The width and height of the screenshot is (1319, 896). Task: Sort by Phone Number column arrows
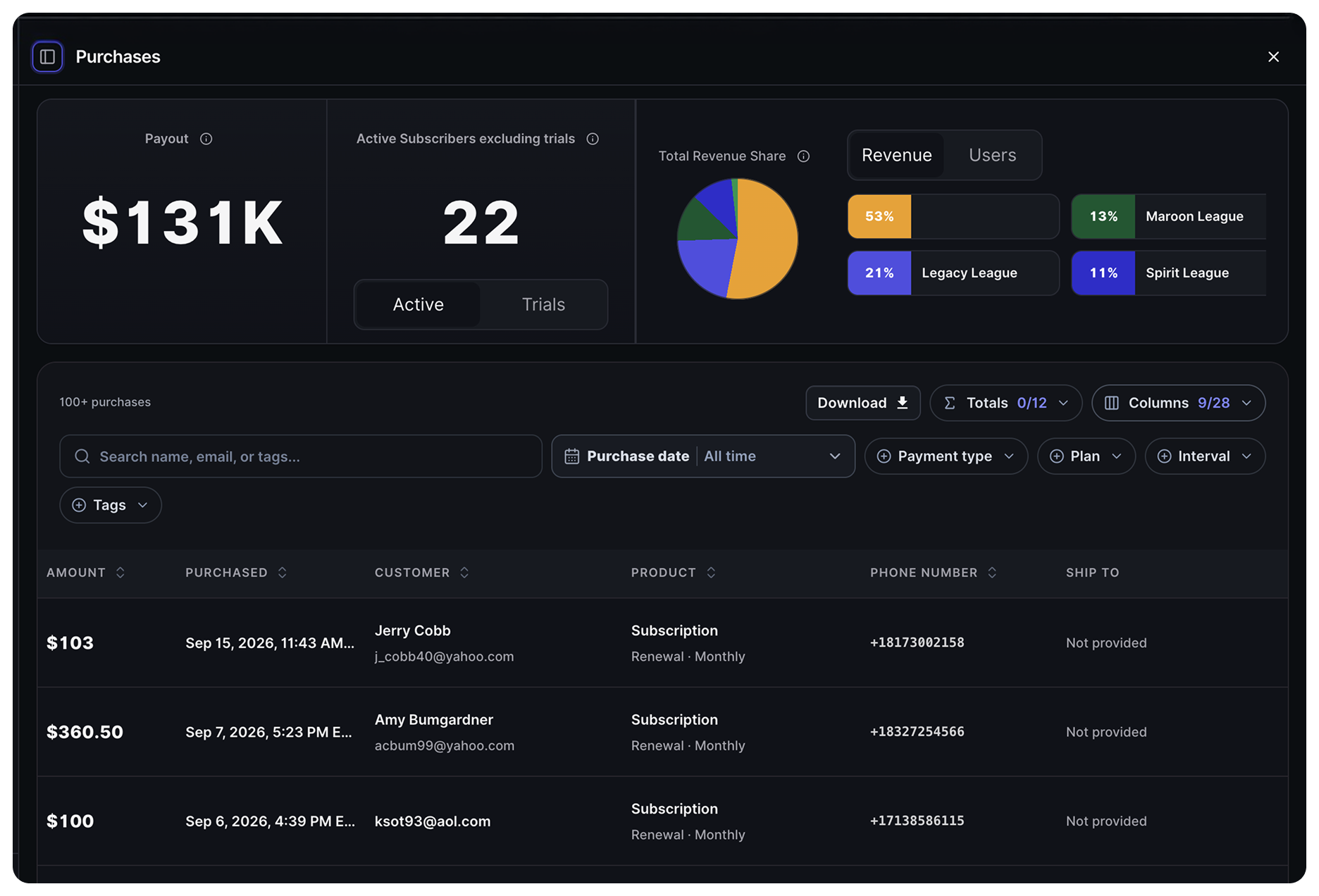pos(992,573)
